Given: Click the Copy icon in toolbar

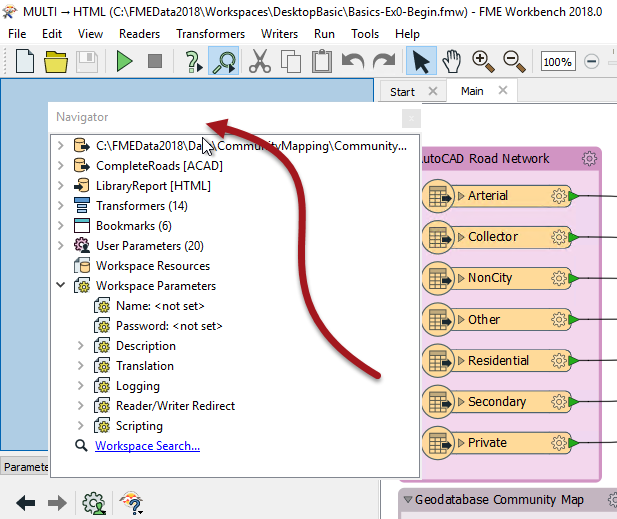Looking at the screenshot, I should (291, 61).
